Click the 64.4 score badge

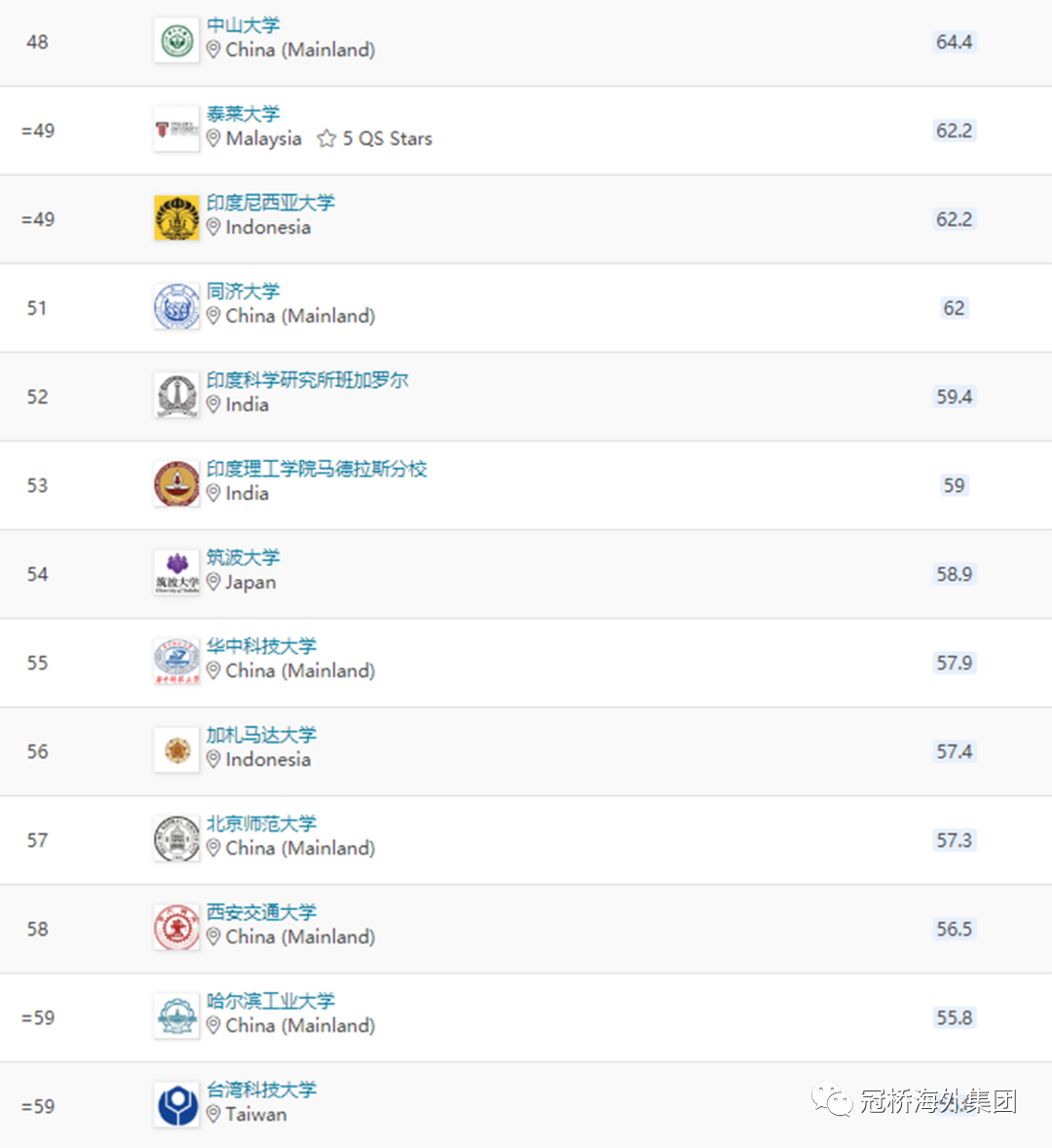point(954,42)
